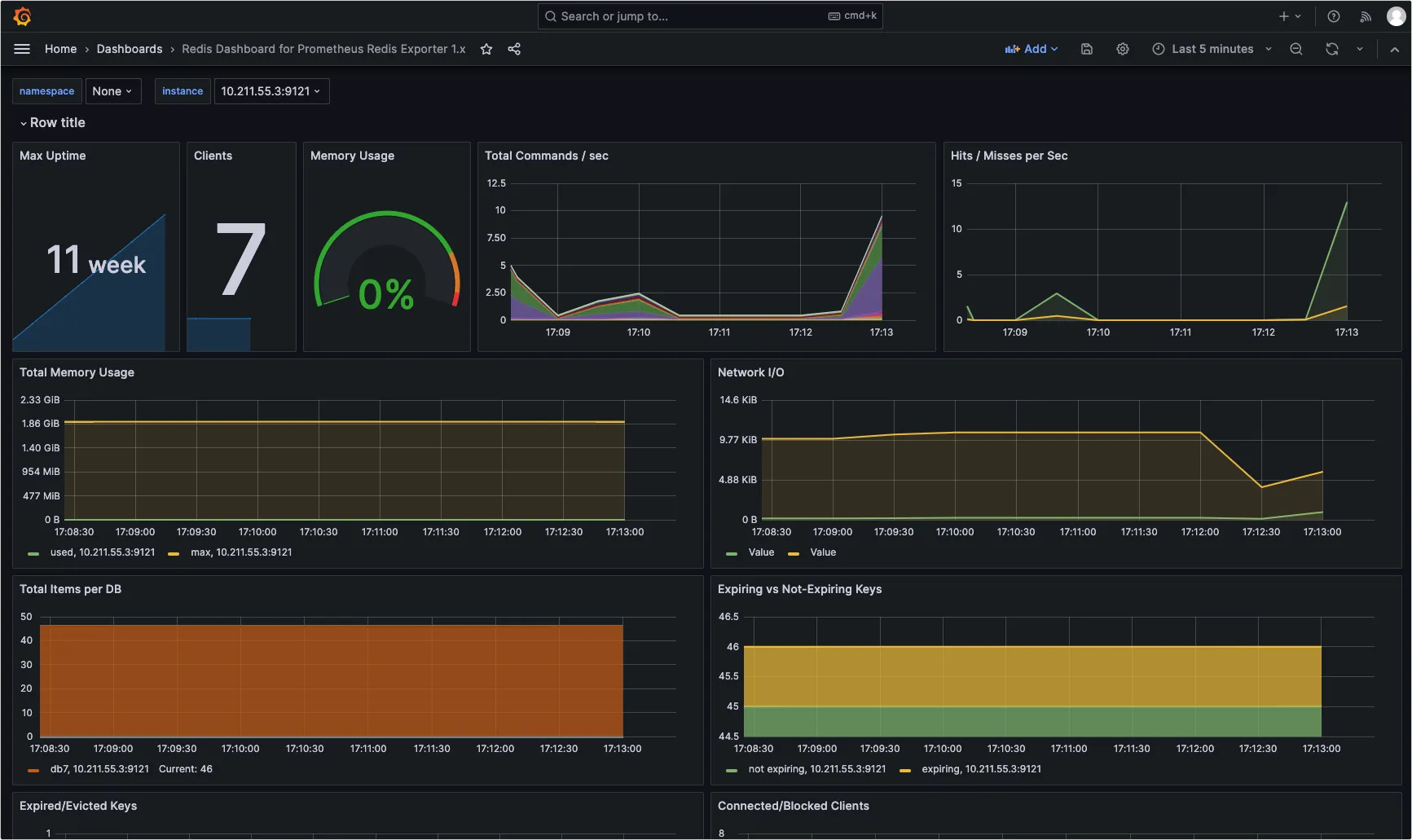Screen dimensions: 1412x840
Task: Open the hamburger navigation menu
Action: click(22, 49)
